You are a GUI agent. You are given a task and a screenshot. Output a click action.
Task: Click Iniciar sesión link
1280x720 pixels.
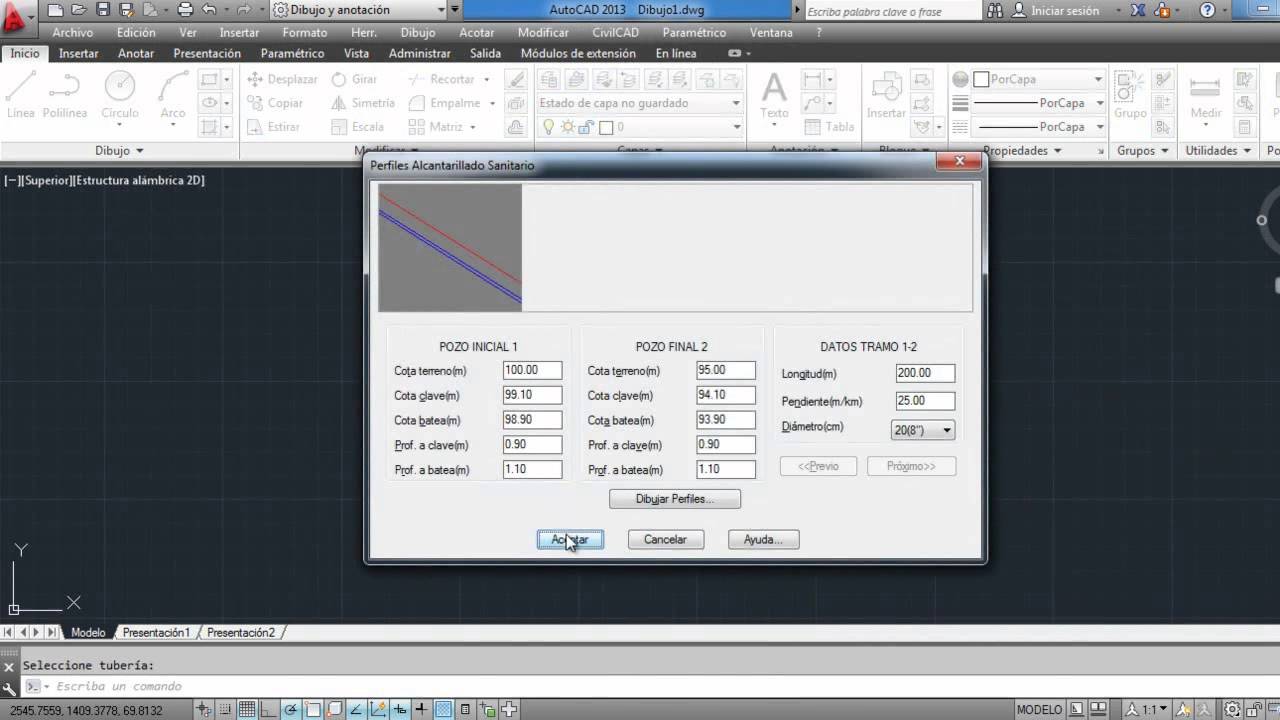click(x=1065, y=10)
